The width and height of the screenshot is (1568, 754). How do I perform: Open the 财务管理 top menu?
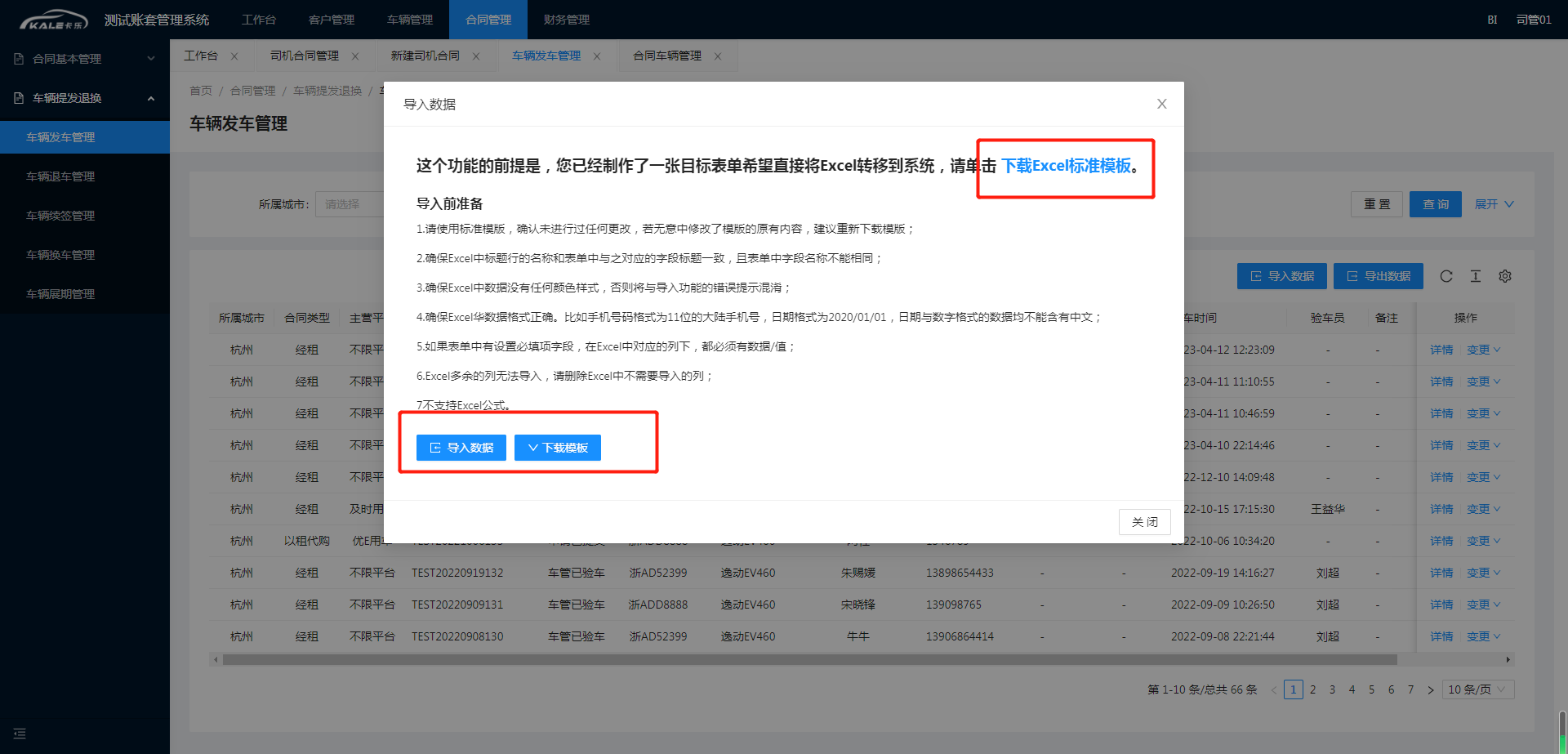click(566, 20)
